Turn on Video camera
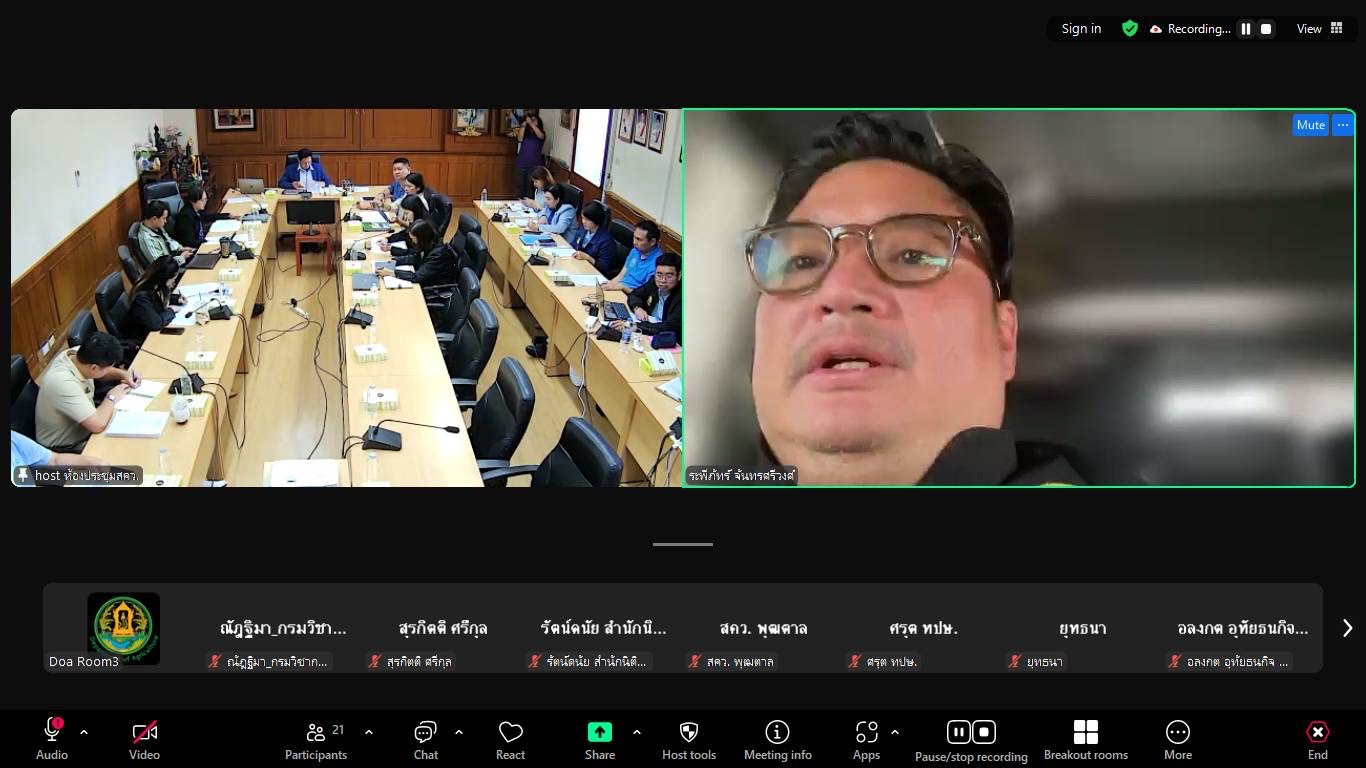 (144, 740)
